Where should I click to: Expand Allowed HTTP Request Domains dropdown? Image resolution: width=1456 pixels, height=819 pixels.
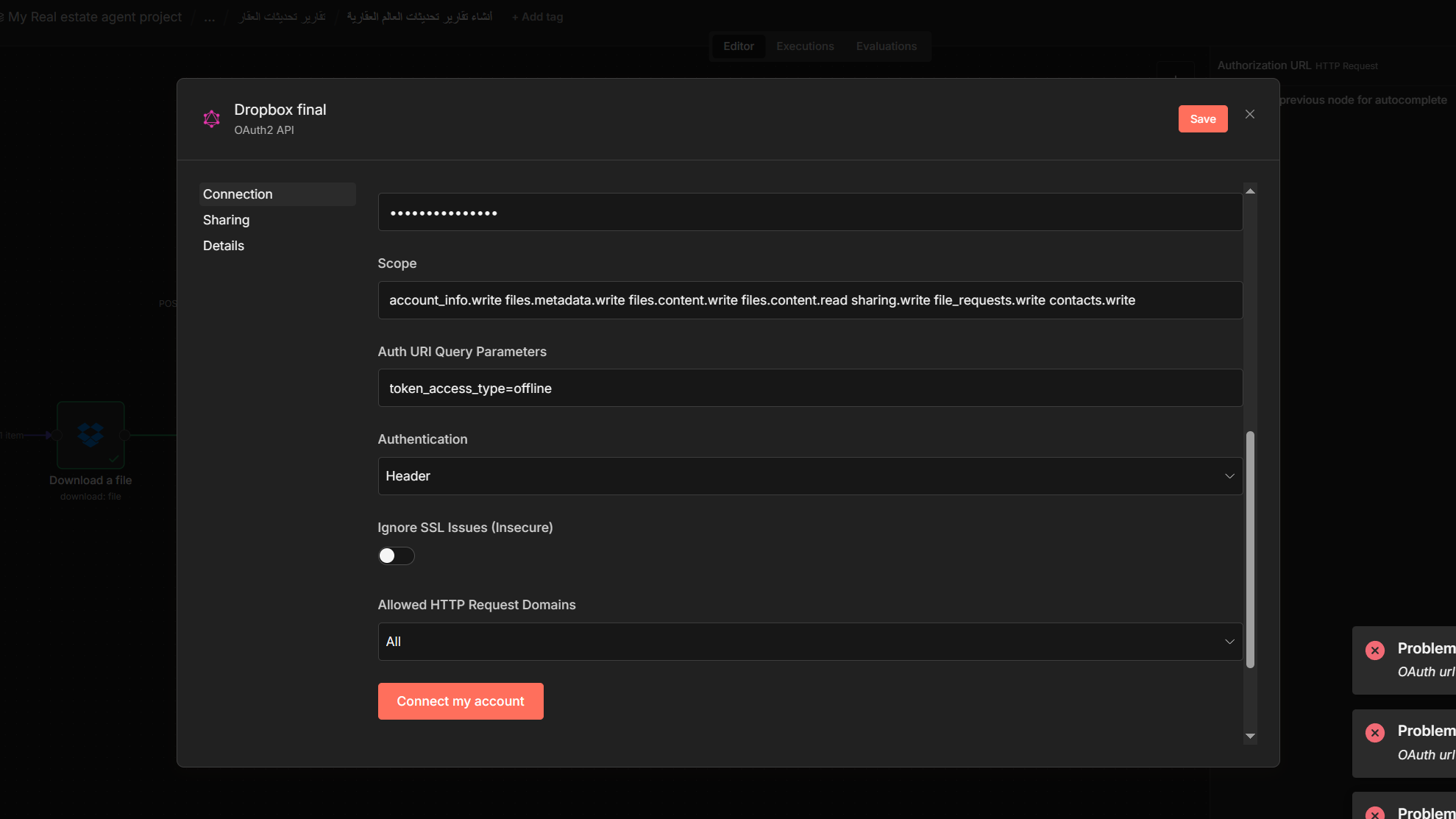point(809,642)
